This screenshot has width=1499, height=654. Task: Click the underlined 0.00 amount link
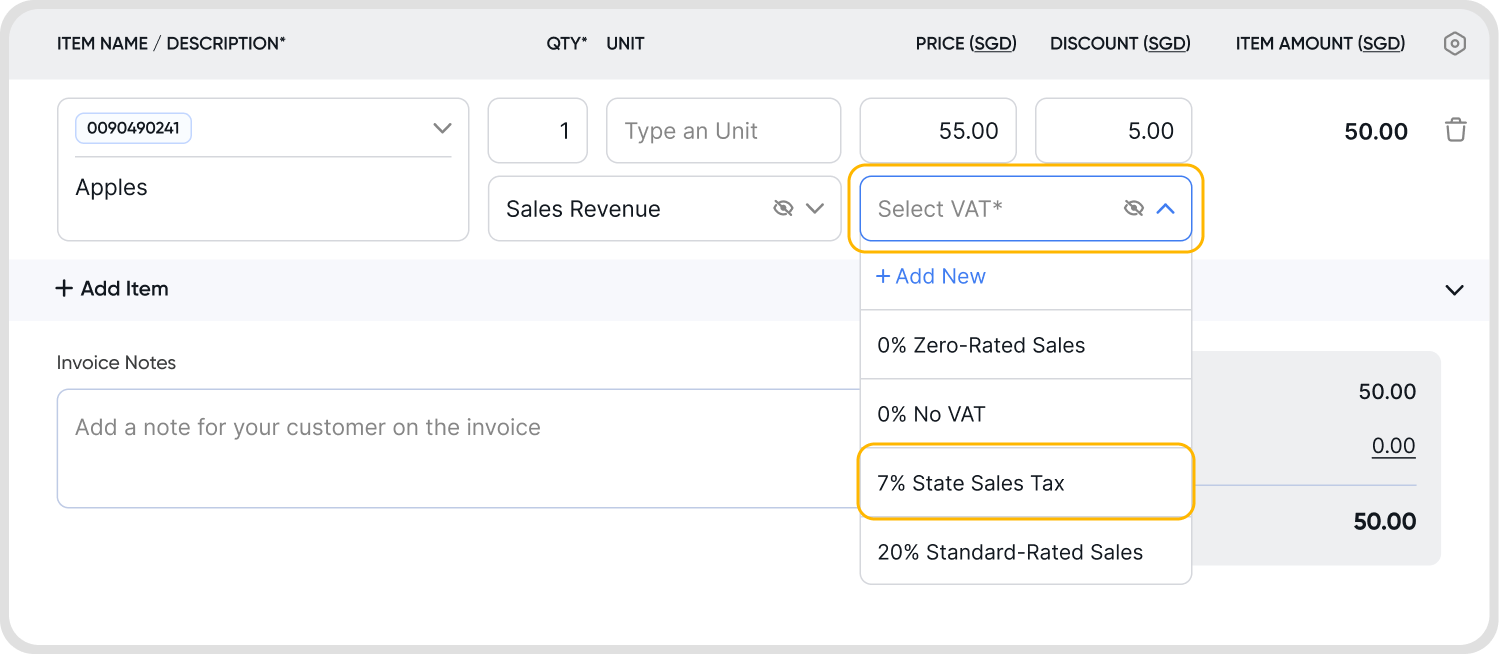click(x=1393, y=446)
